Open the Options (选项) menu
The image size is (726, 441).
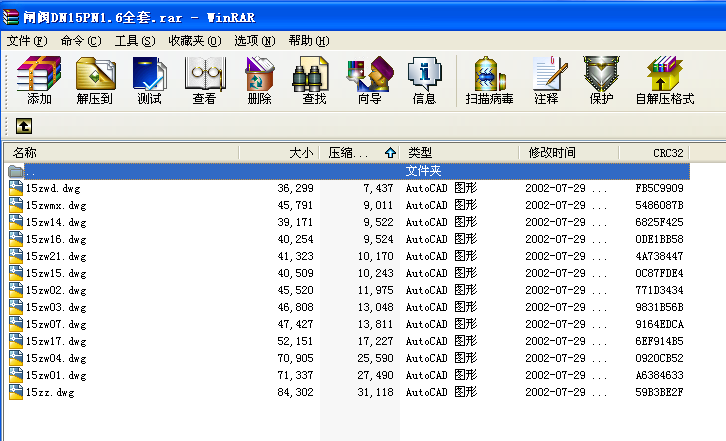(x=255, y=41)
